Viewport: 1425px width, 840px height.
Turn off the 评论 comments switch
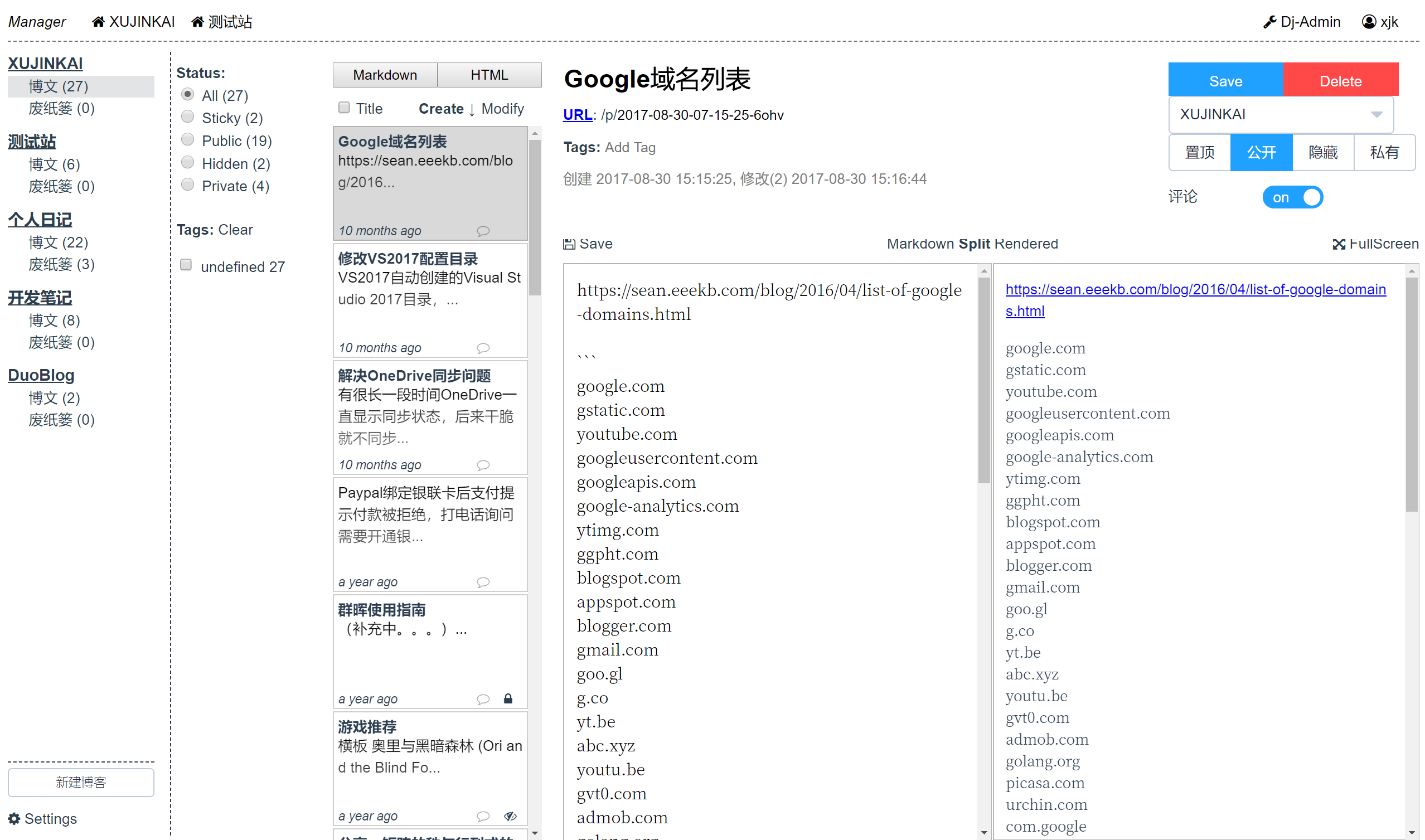click(x=1292, y=197)
